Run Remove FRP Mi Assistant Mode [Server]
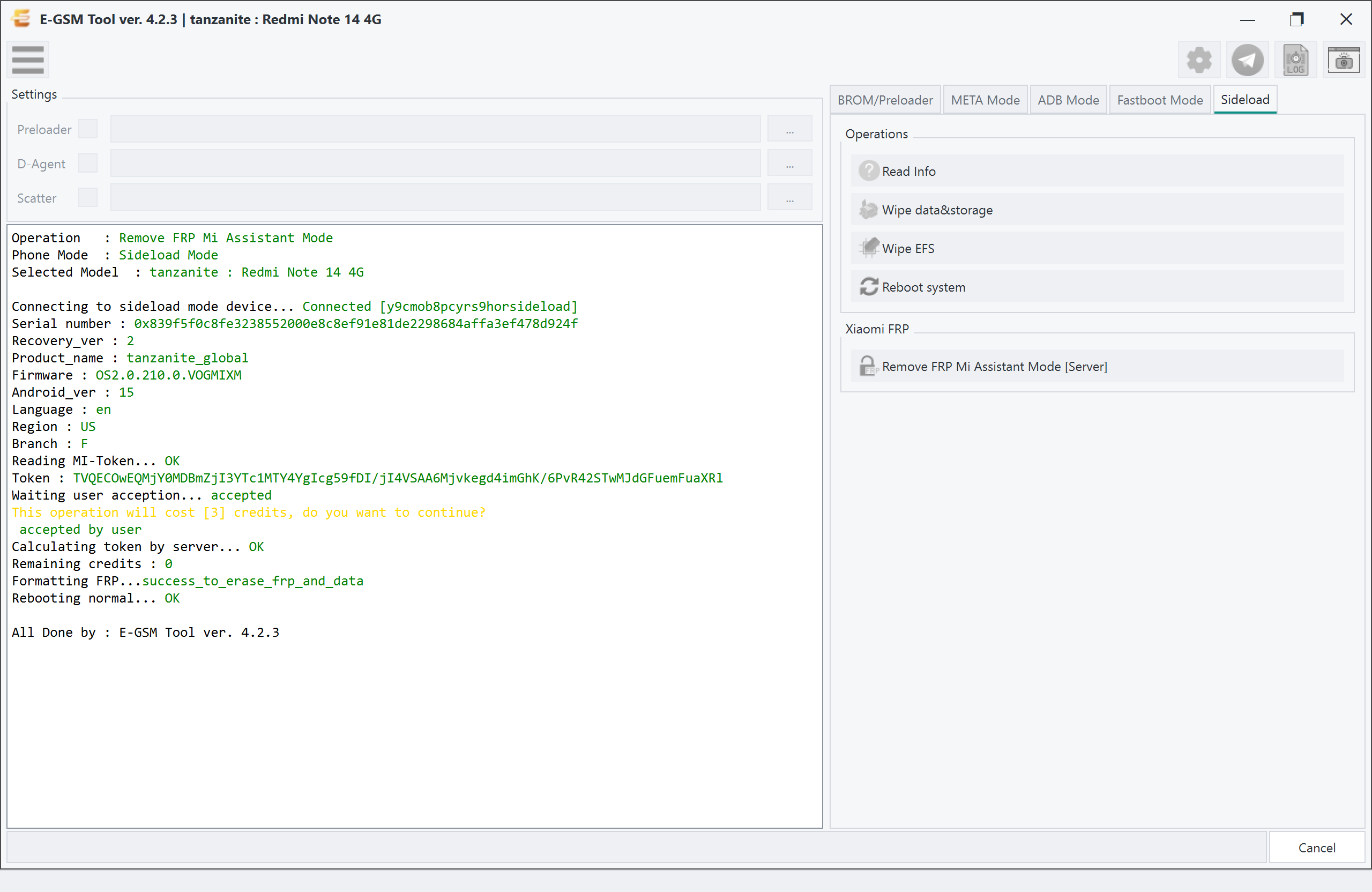The width and height of the screenshot is (1372, 892). pyautogui.click(x=1097, y=366)
